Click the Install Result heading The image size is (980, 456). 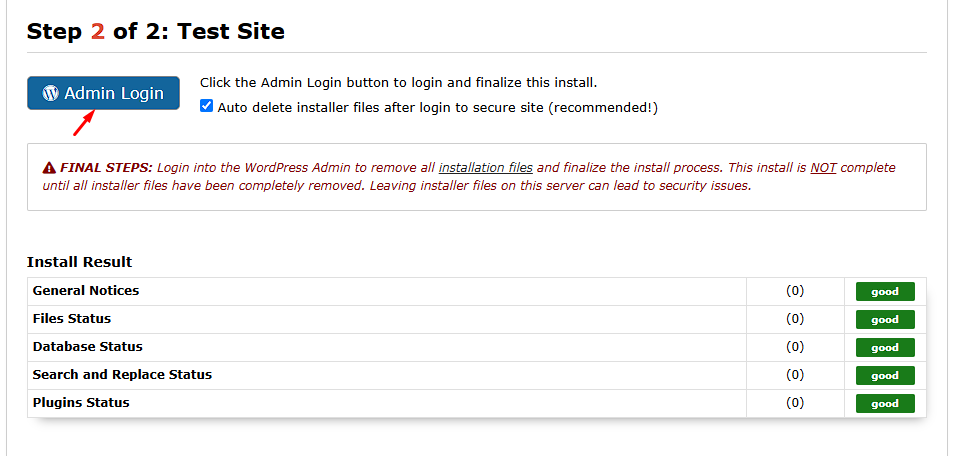pyautogui.click(x=80, y=262)
